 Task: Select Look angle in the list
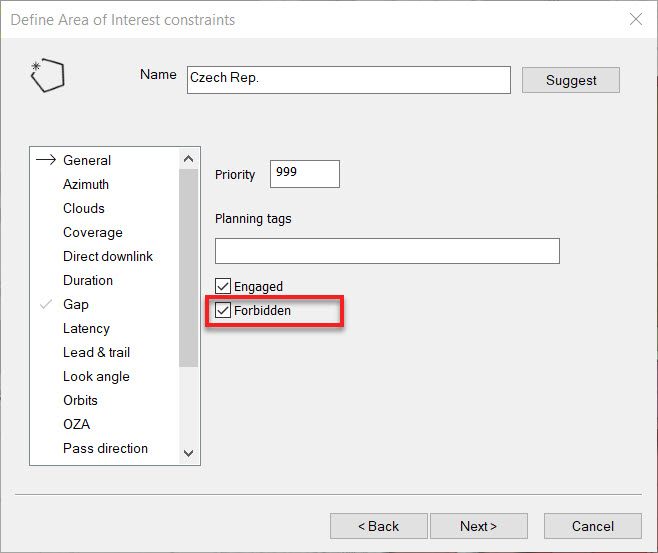pos(96,376)
